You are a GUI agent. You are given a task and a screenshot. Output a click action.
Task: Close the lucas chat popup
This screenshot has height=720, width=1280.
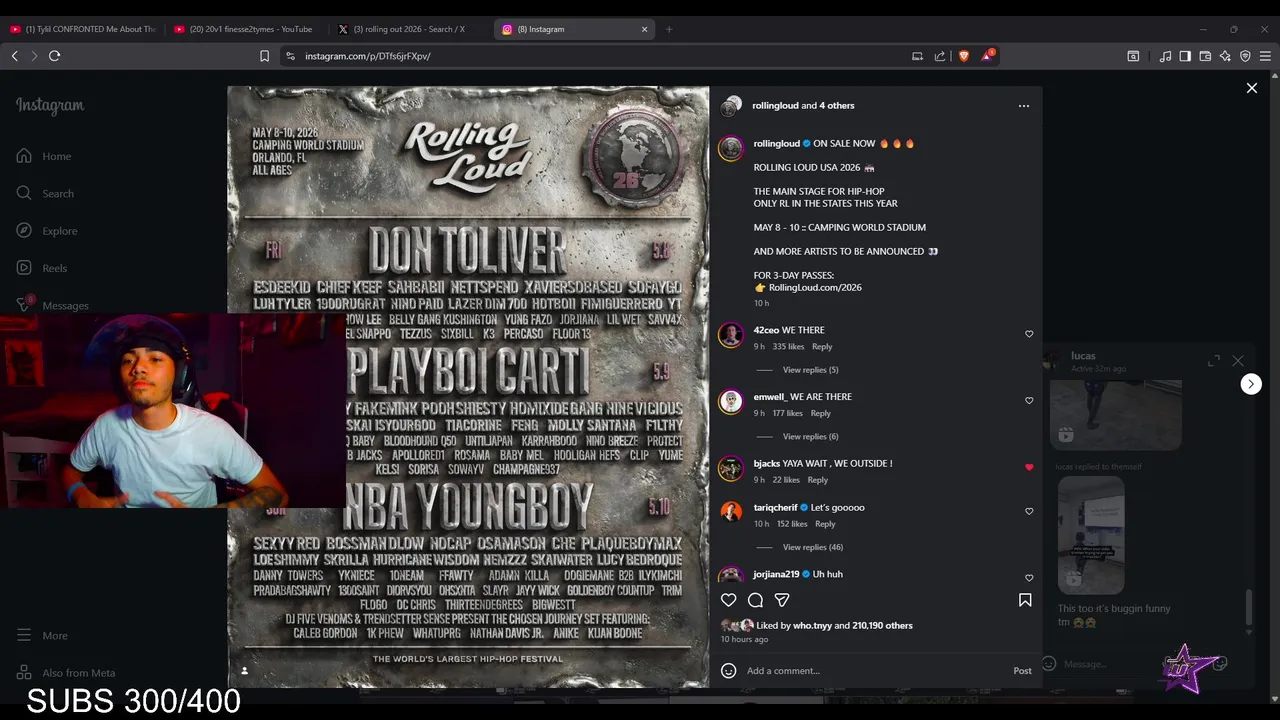[1238, 360]
